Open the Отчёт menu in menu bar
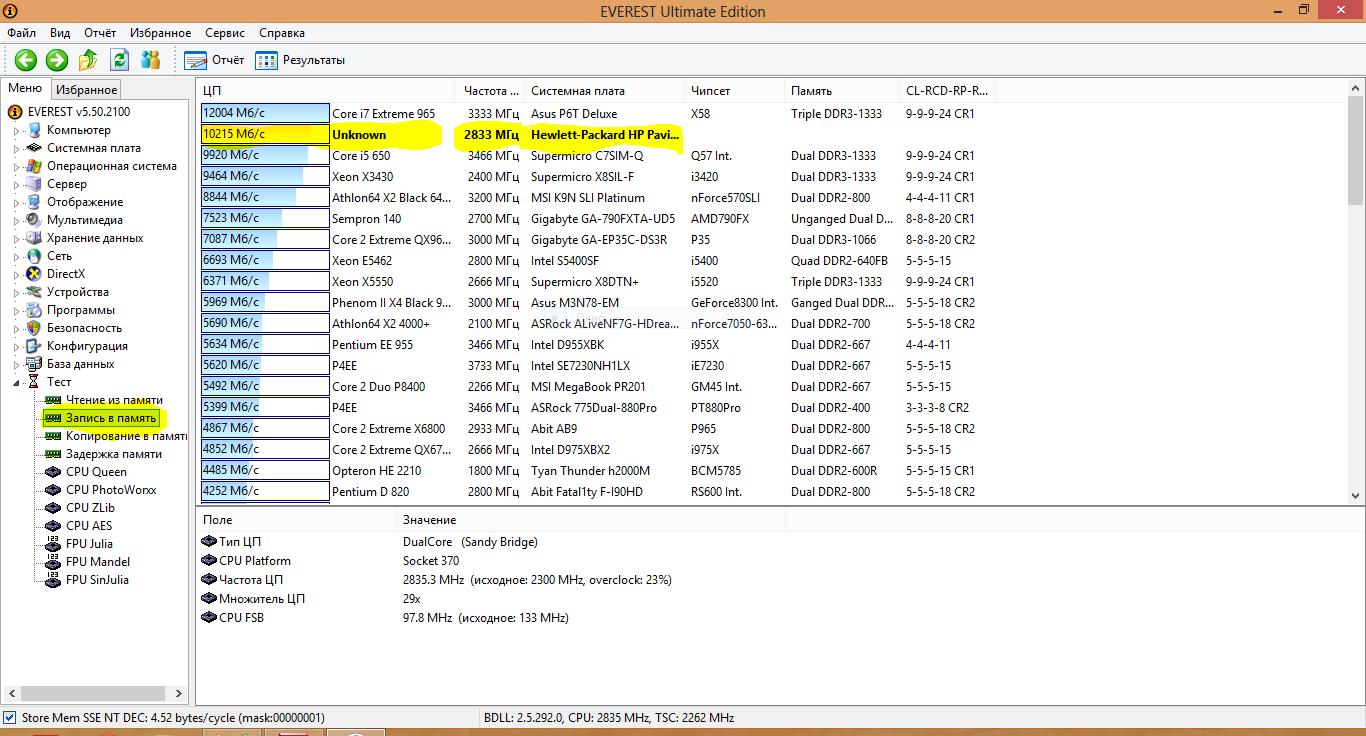 [x=100, y=33]
